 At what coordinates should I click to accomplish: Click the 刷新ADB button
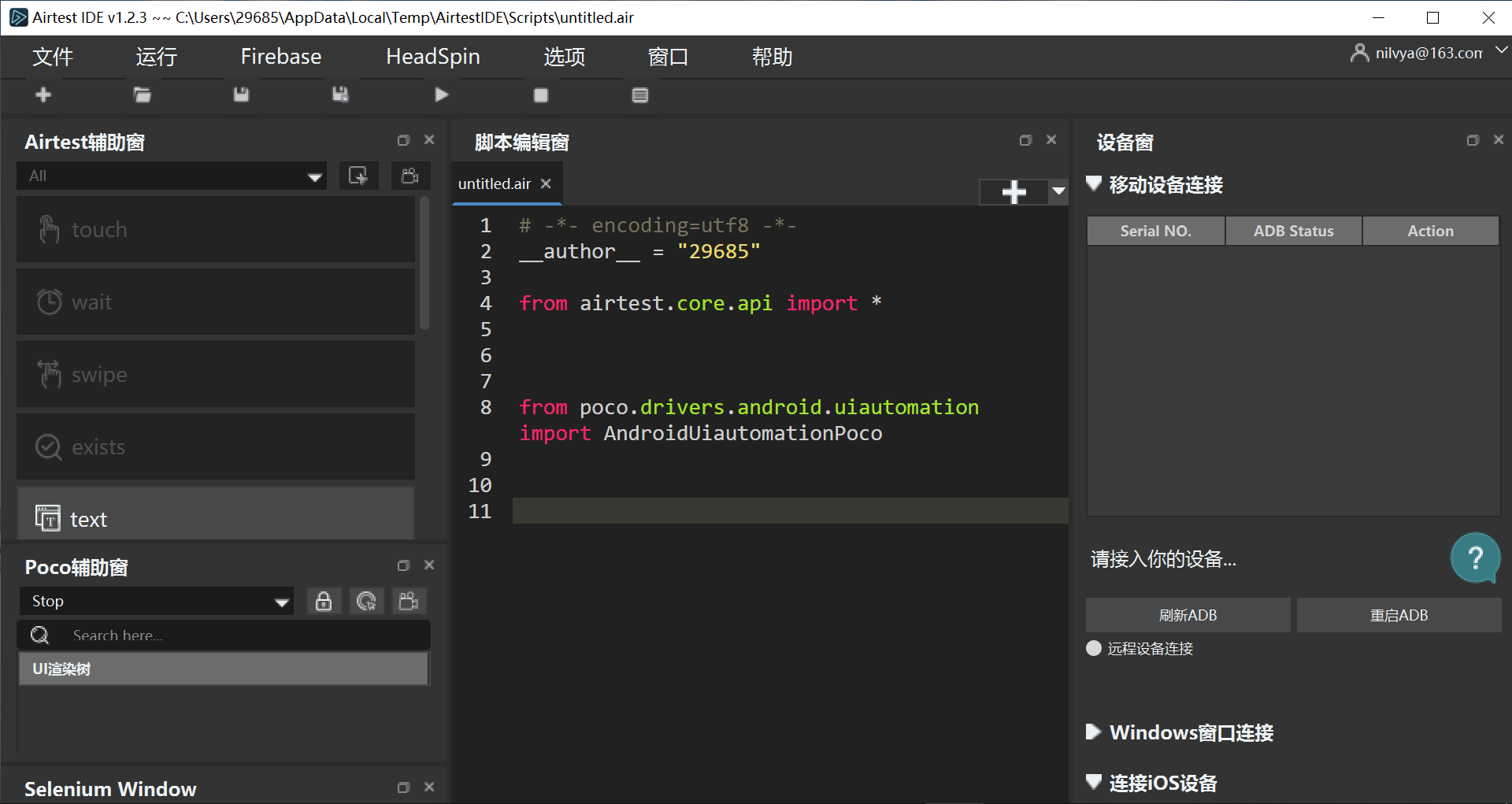1188,615
